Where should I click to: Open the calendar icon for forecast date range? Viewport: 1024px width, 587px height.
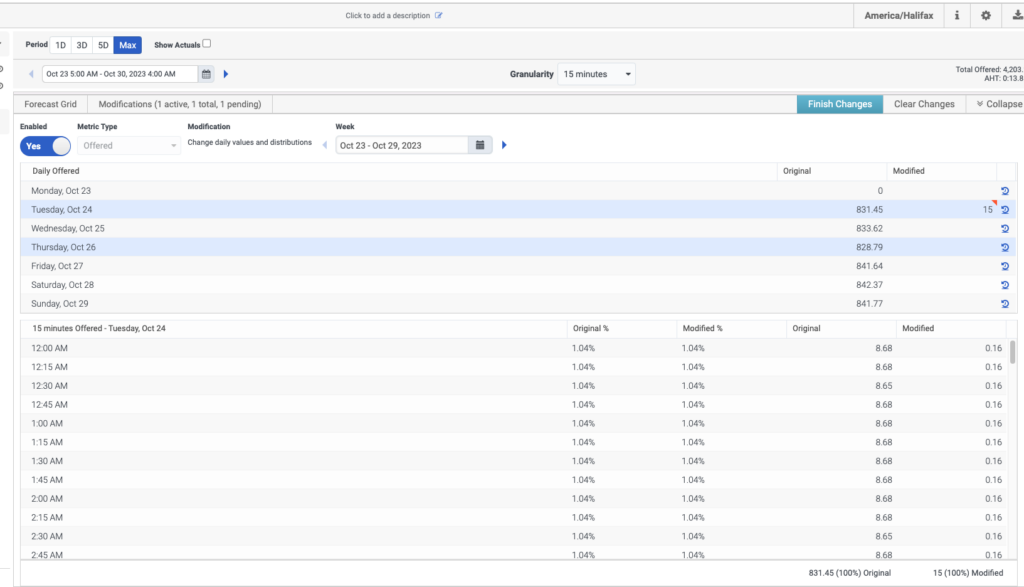[x=206, y=74]
